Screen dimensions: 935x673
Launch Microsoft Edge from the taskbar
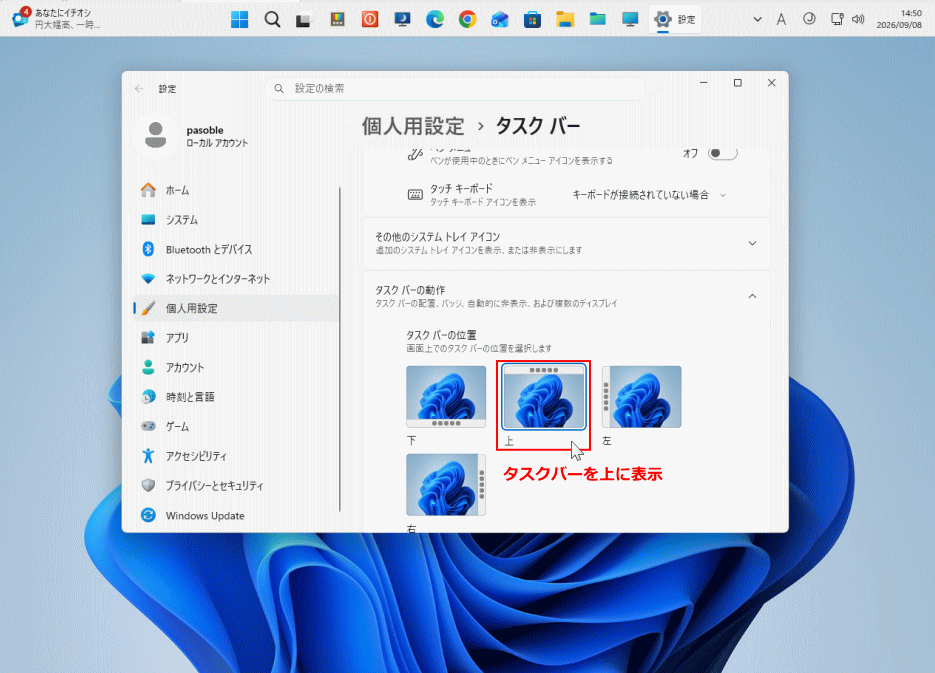point(435,20)
